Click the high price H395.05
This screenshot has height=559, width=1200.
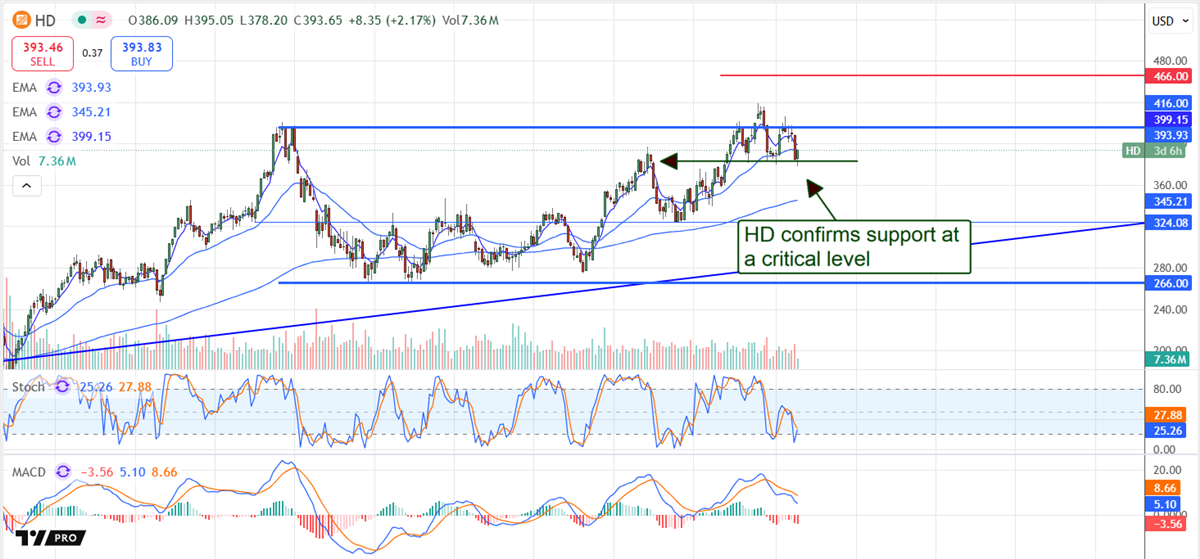tap(208, 20)
